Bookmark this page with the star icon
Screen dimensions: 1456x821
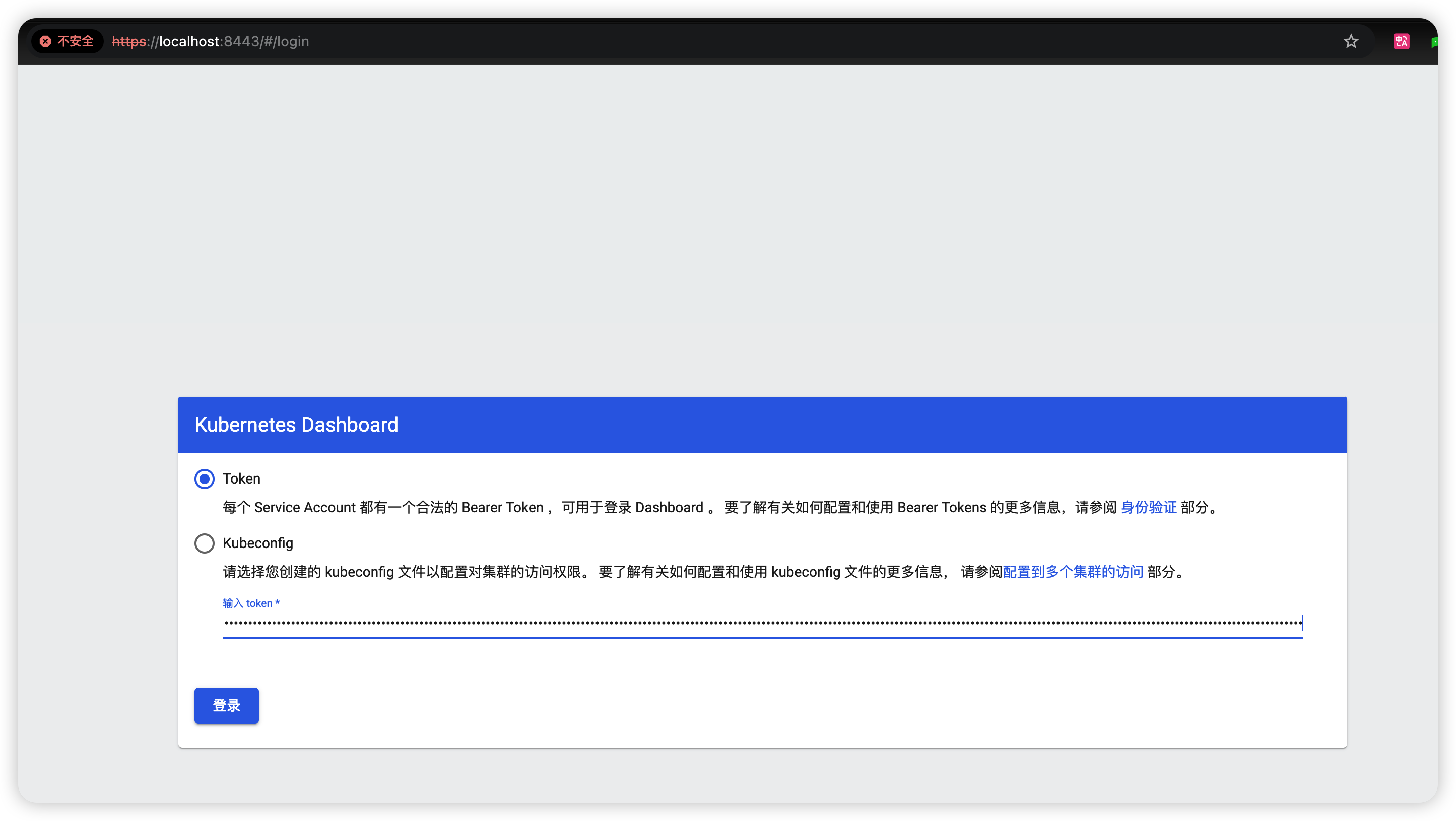[1350, 41]
